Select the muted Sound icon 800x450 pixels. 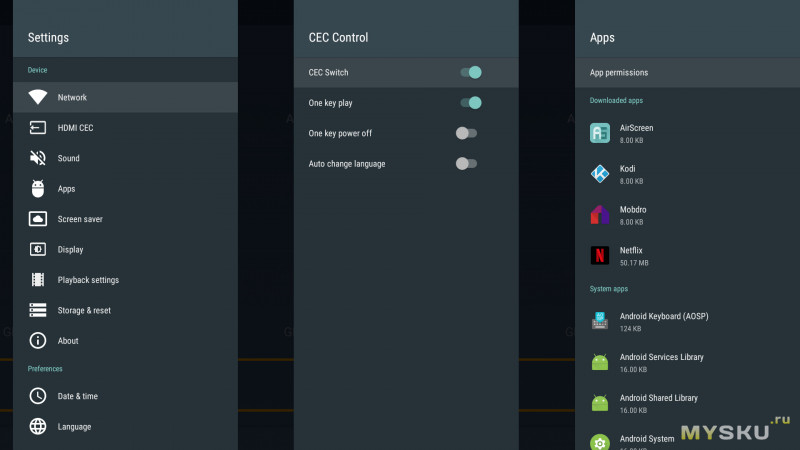[x=38, y=158]
